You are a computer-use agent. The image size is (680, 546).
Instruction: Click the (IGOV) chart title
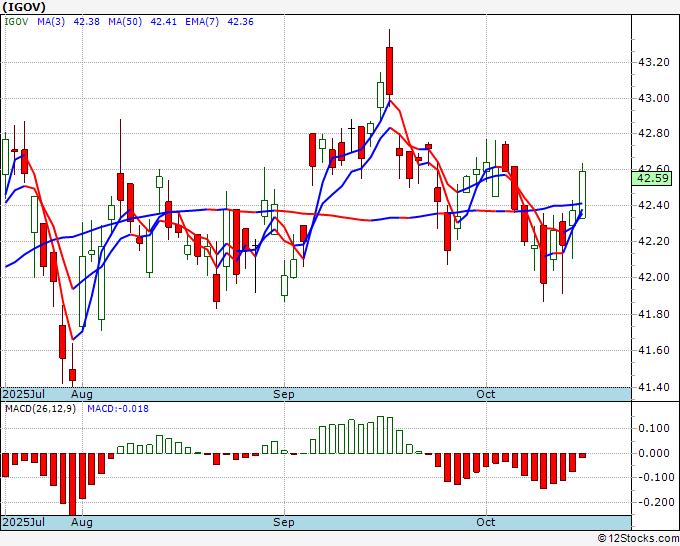tap(24, 7)
